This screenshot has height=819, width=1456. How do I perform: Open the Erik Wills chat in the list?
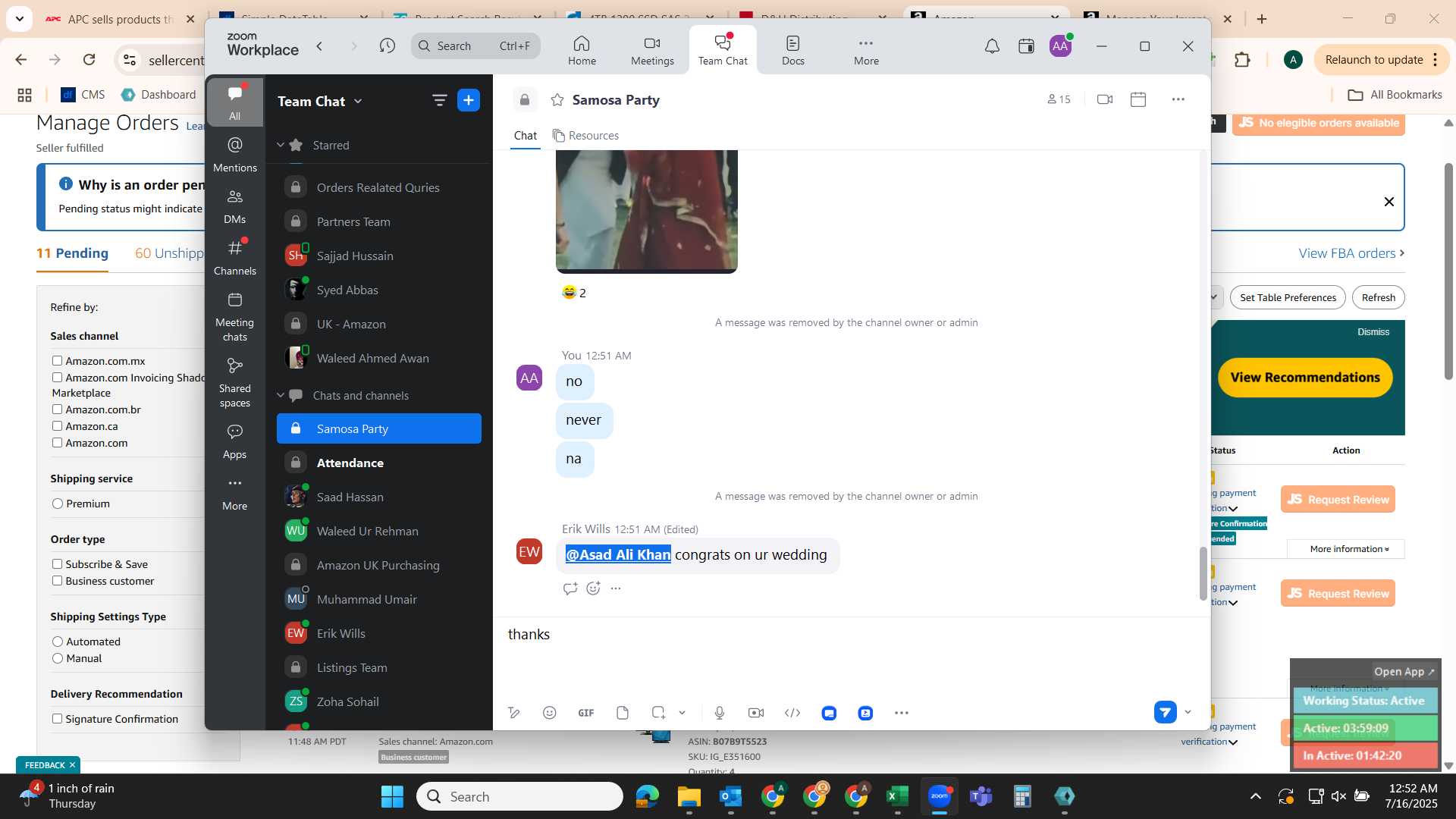click(379, 633)
